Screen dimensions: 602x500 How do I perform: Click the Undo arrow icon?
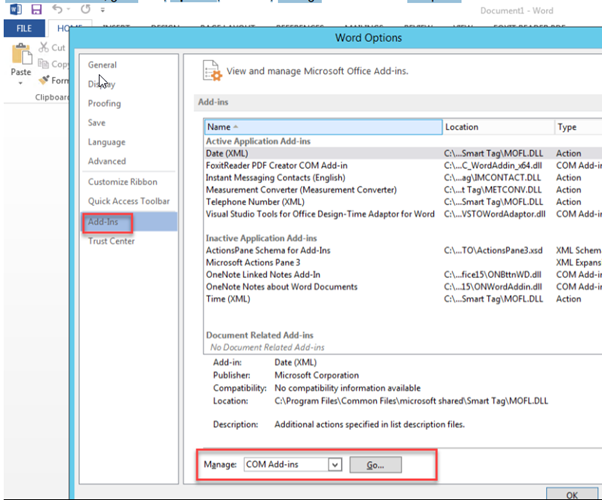click(57, 9)
